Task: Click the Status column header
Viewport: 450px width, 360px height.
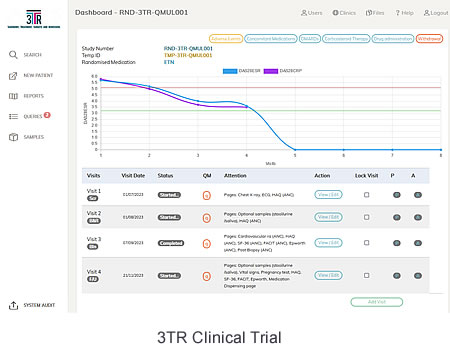Action: [x=165, y=176]
